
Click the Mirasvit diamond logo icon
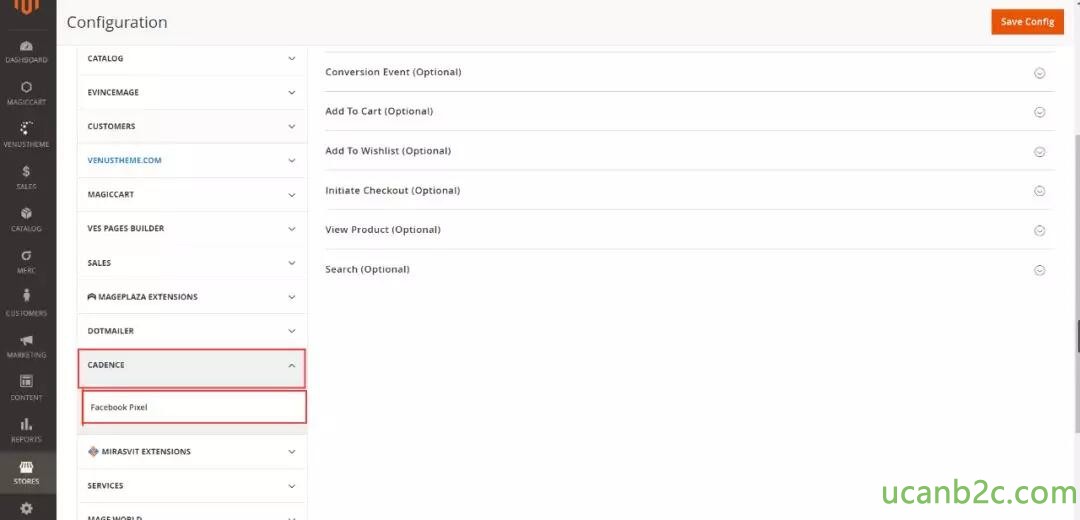pos(94,452)
